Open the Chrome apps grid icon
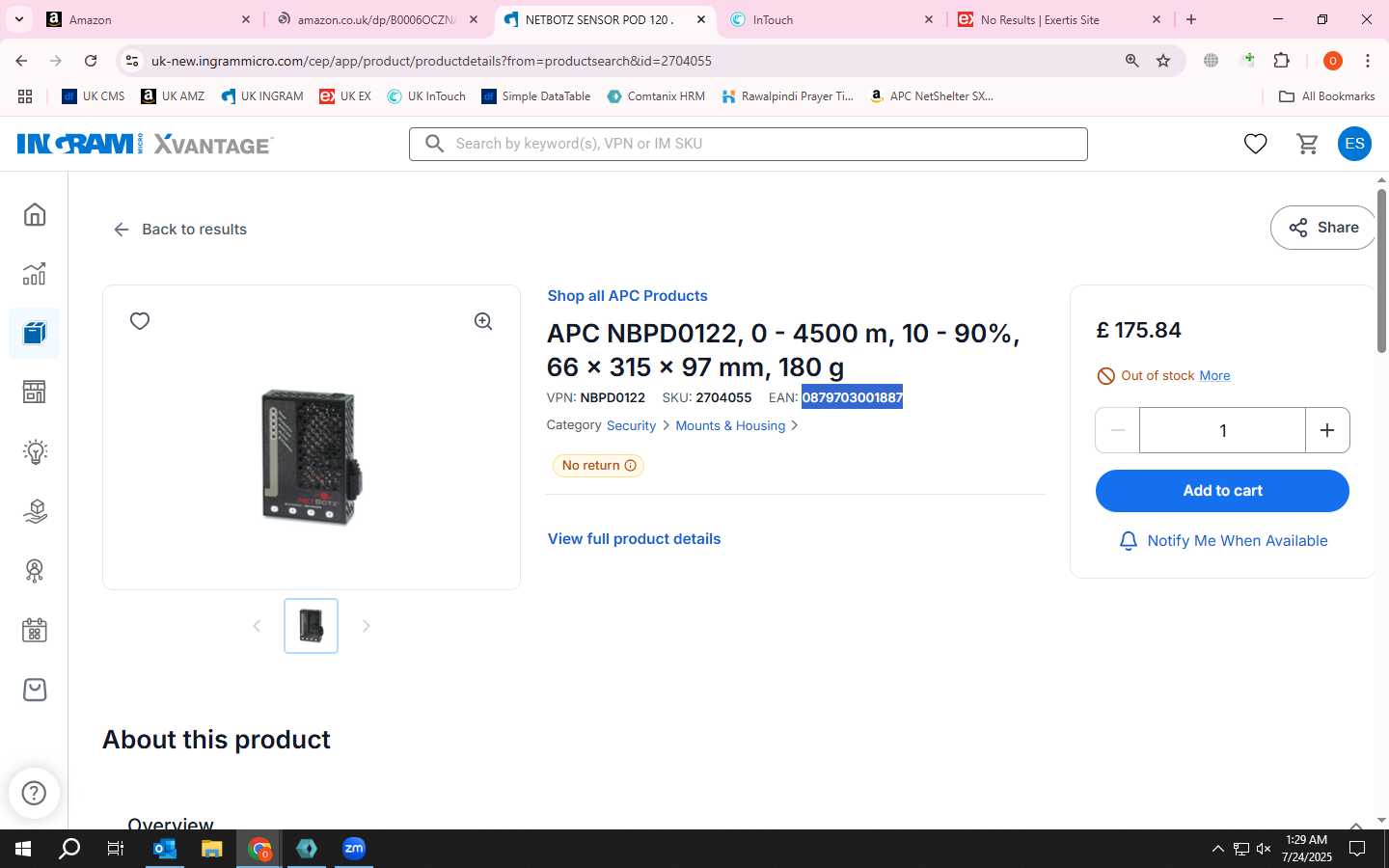The height and width of the screenshot is (868, 1389). pos(25,96)
